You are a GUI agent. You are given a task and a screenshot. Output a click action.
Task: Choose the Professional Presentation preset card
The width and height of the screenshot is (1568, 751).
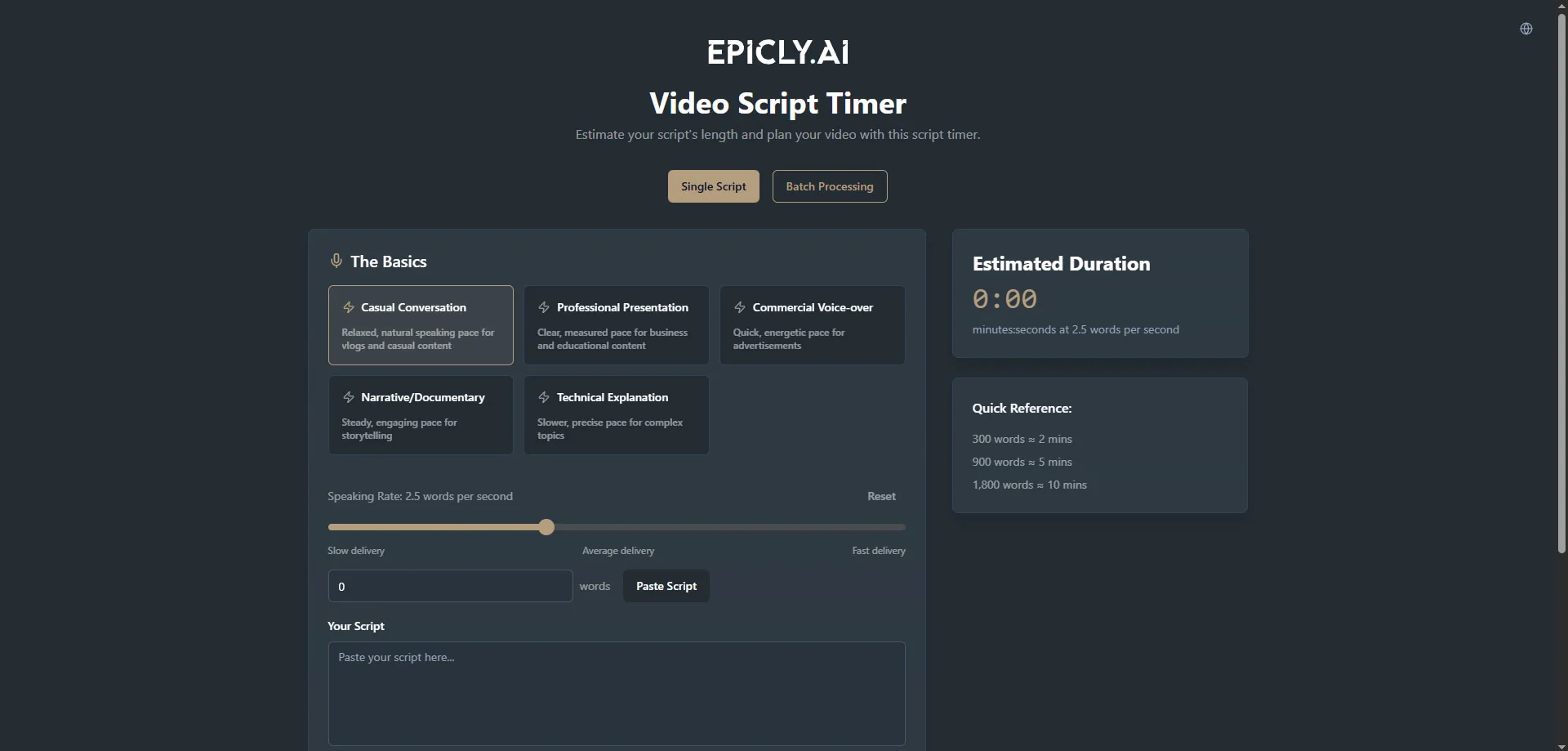(617, 325)
